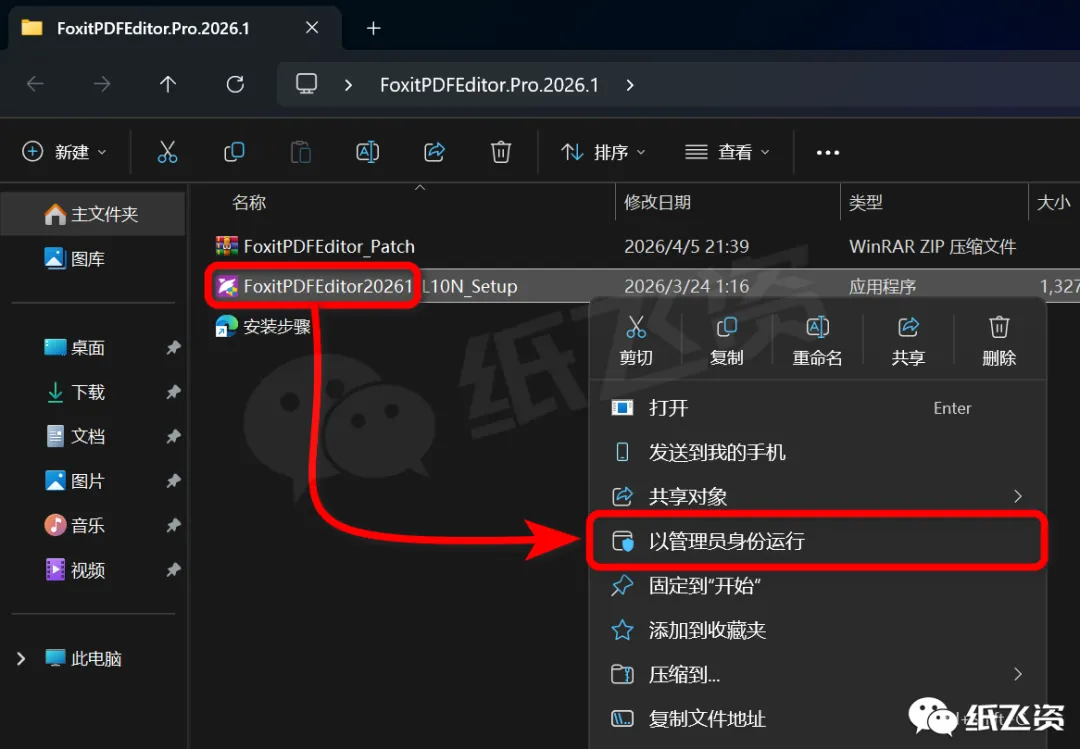Click the toolbar Paste clipboard icon
Viewport: 1080px width, 749px height.
300,152
